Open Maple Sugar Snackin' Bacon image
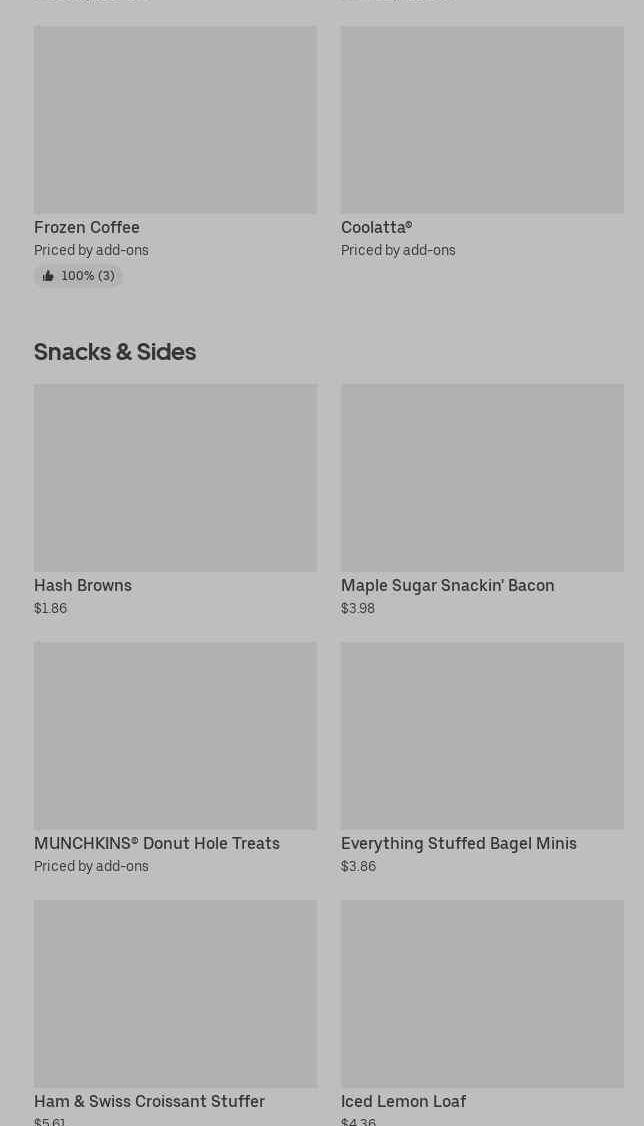This screenshot has height=1126, width=644. pos(482,477)
